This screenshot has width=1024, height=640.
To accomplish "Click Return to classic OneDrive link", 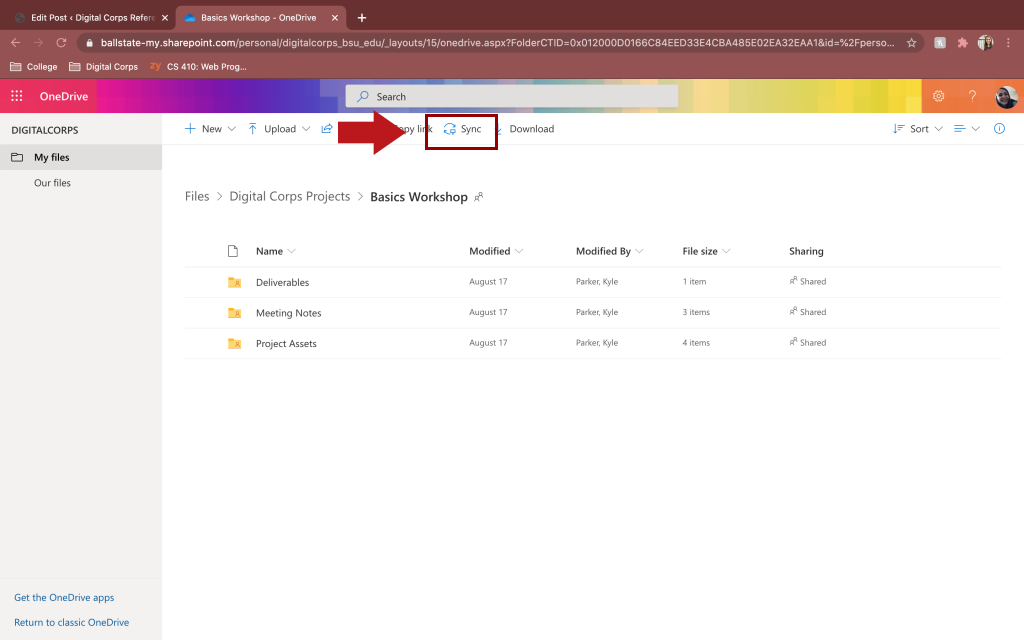I will [71, 622].
